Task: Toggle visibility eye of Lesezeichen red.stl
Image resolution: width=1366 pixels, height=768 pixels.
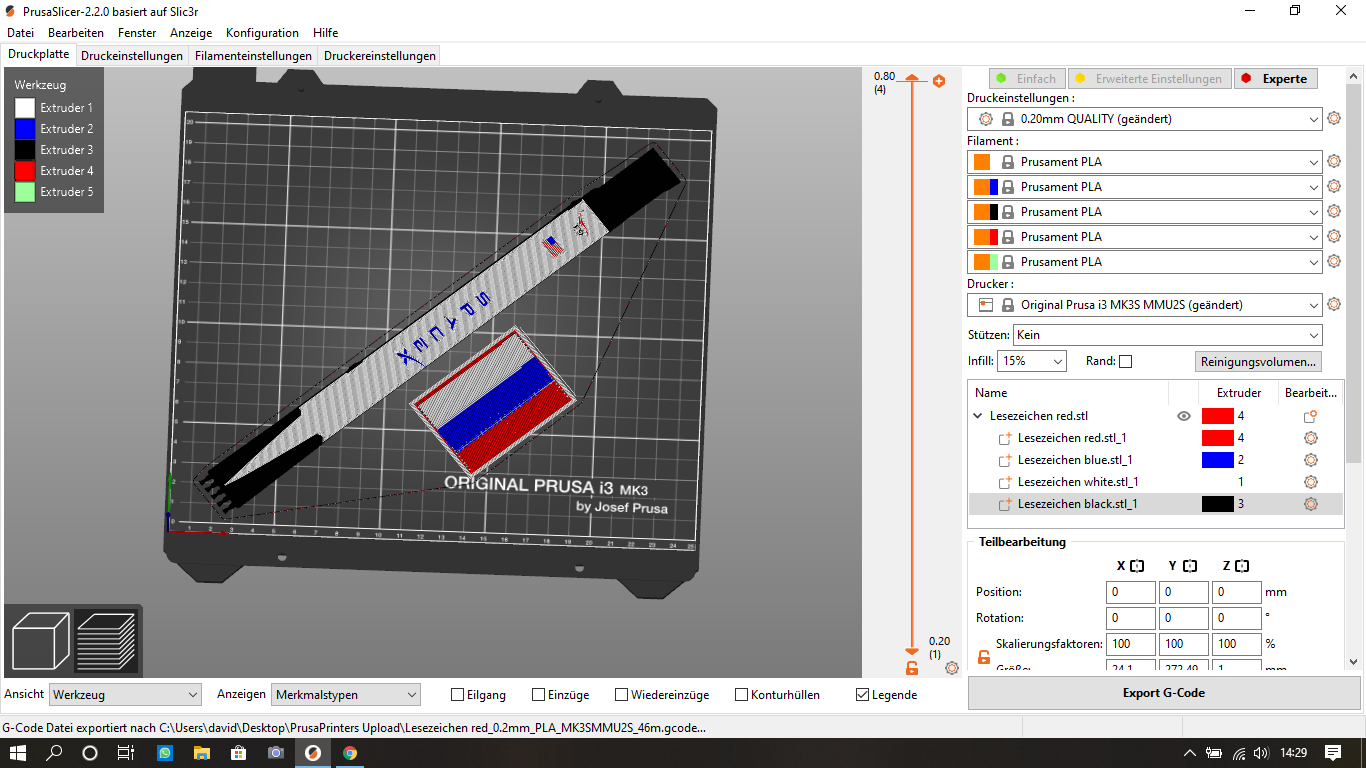Action: (1184, 416)
